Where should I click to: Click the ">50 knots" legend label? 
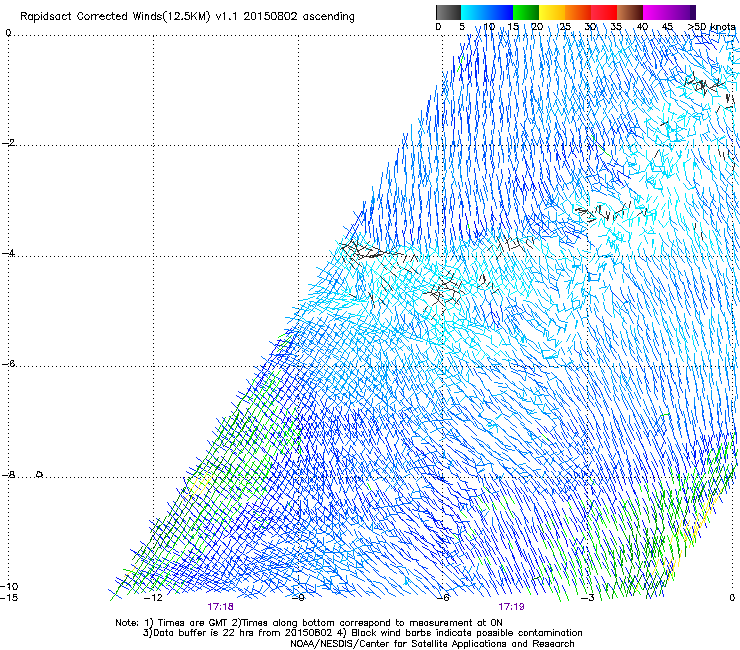click(x=712, y=27)
